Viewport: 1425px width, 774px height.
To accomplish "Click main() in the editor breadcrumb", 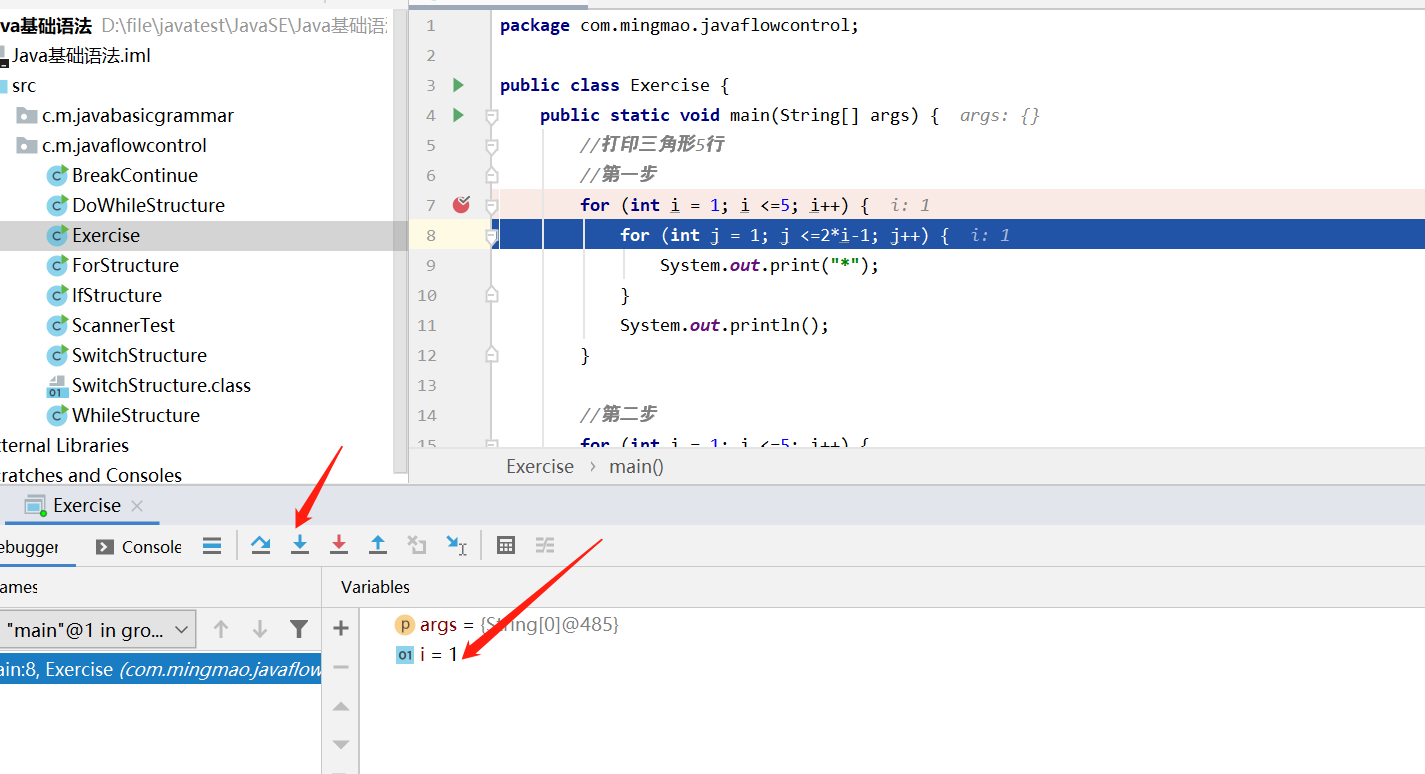I will [x=636, y=466].
